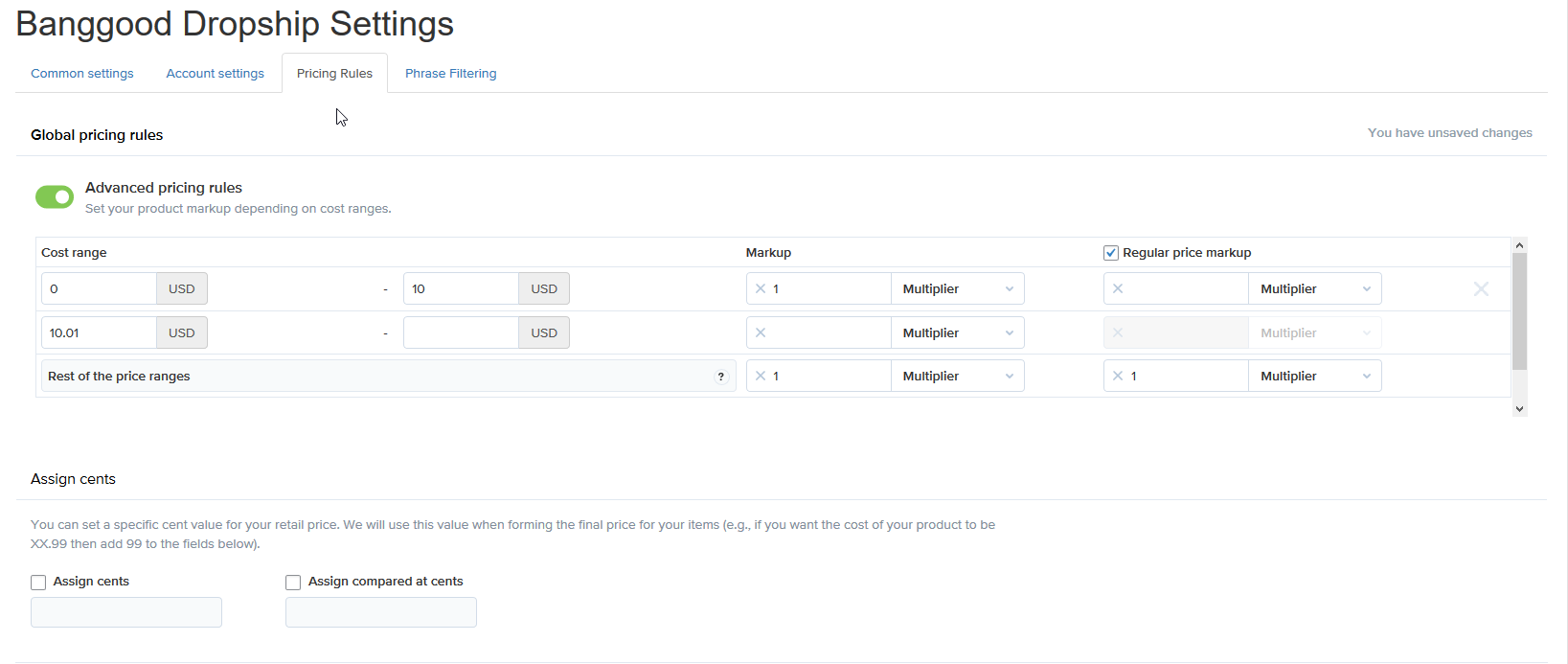This screenshot has height=664, width=1568.
Task: Click USD unit label beside value 10.01
Action: (182, 332)
